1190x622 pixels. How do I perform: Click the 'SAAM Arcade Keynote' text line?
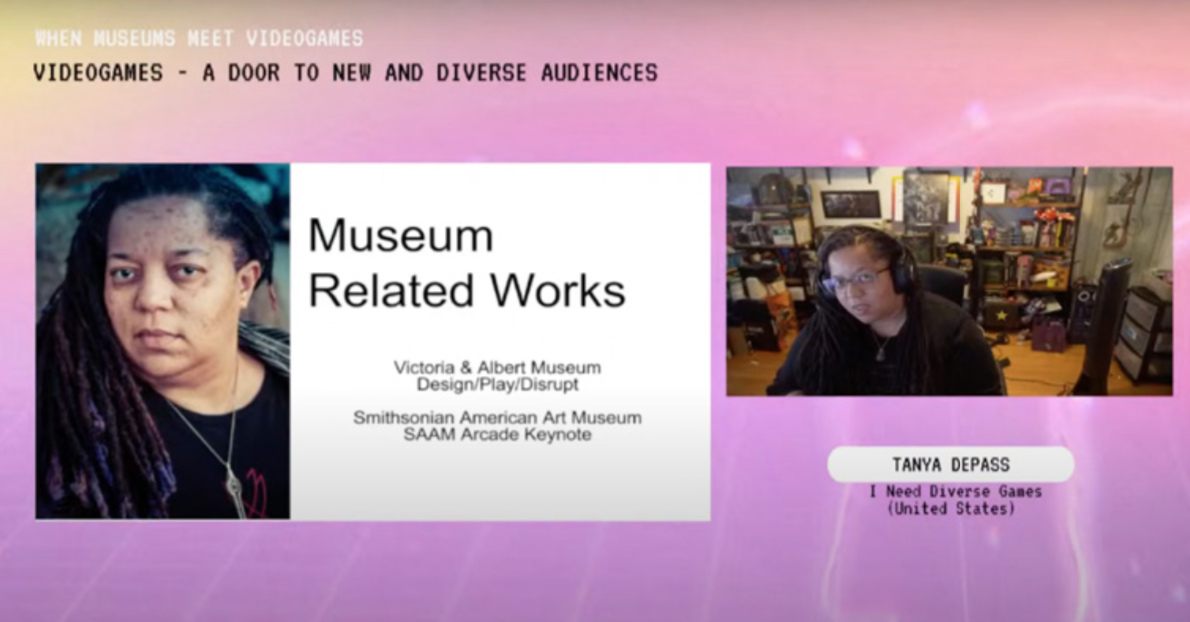point(497,435)
